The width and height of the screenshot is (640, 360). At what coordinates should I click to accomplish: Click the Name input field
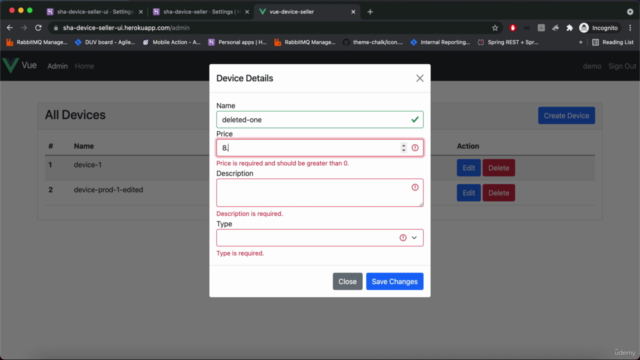[x=320, y=120]
